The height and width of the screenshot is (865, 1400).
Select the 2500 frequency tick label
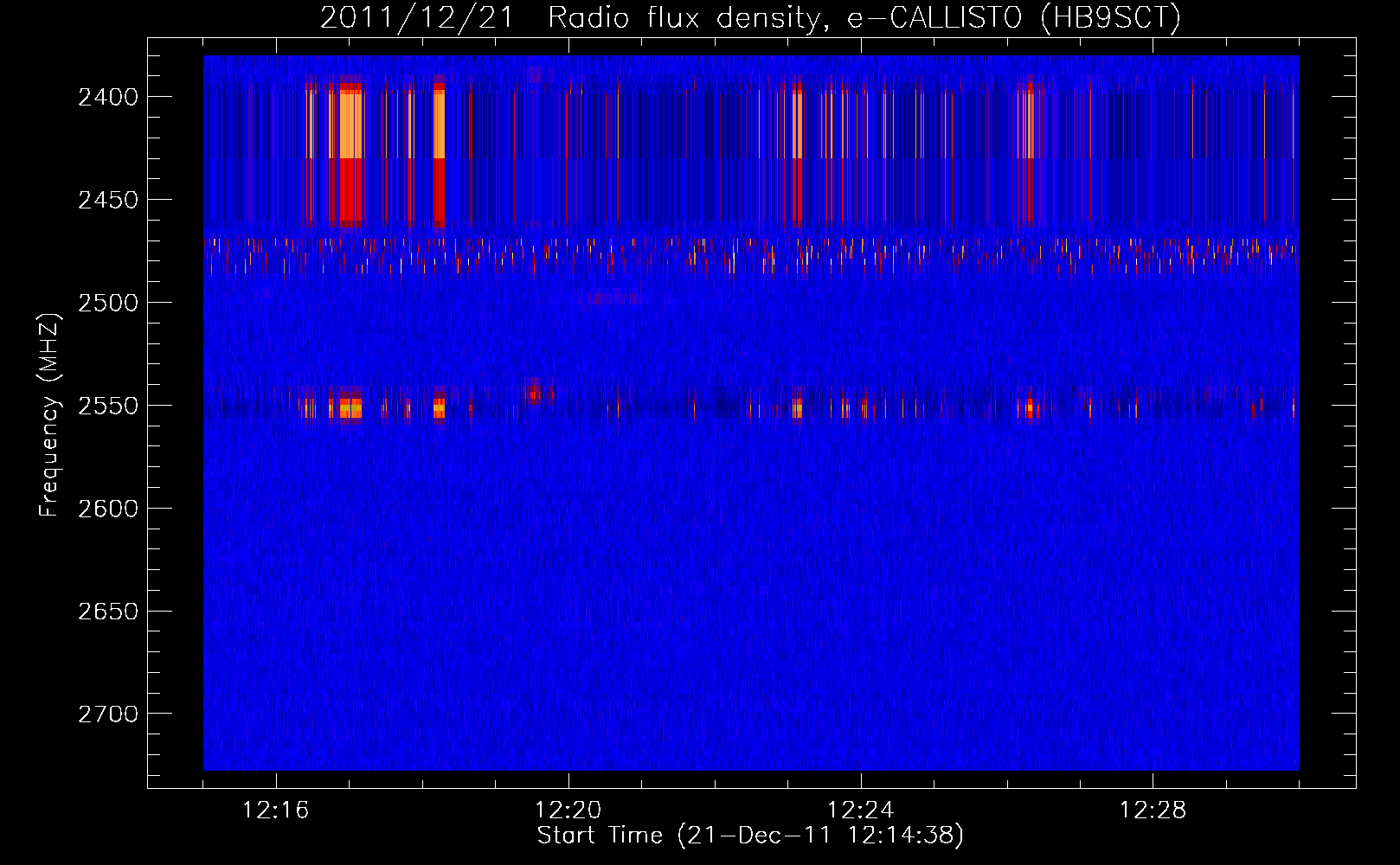click(x=108, y=303)
